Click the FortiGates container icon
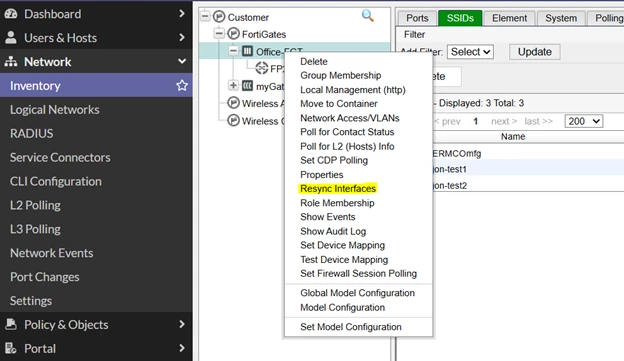624x361 pixels. (x=233, y=33)
